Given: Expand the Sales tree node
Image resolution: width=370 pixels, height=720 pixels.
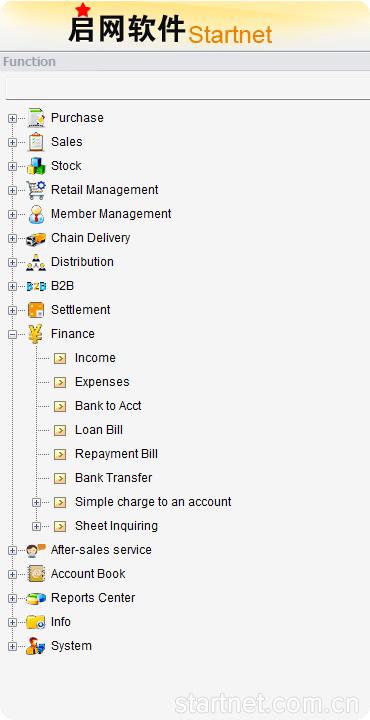Looking at the screenshot, I should [x=12, y=142].
